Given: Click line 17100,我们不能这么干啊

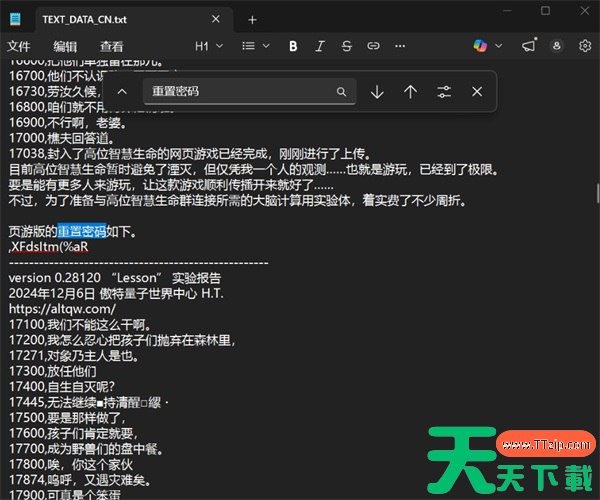Looking at the screenshot, I should [x=80, y=325].
